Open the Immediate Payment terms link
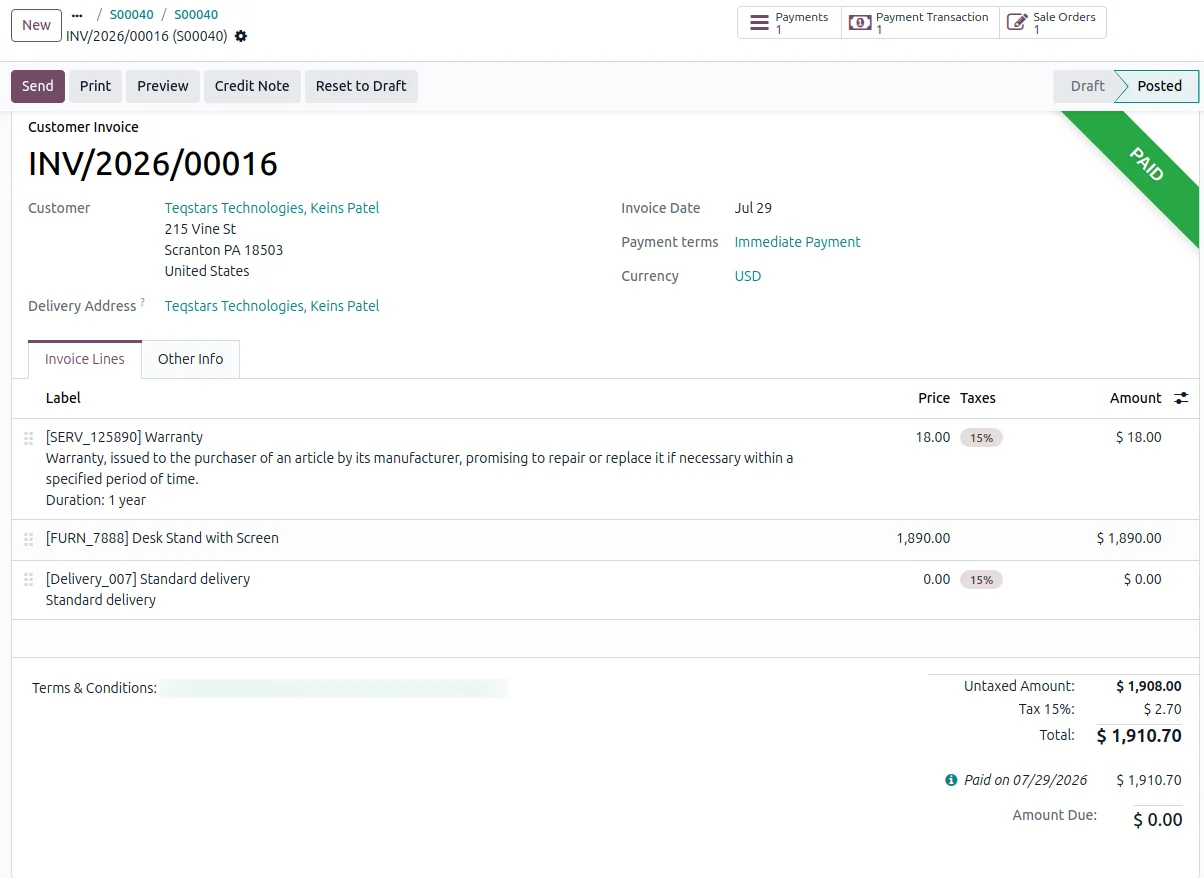Screen dimensions: 1204x878 [x=797, y=242]
